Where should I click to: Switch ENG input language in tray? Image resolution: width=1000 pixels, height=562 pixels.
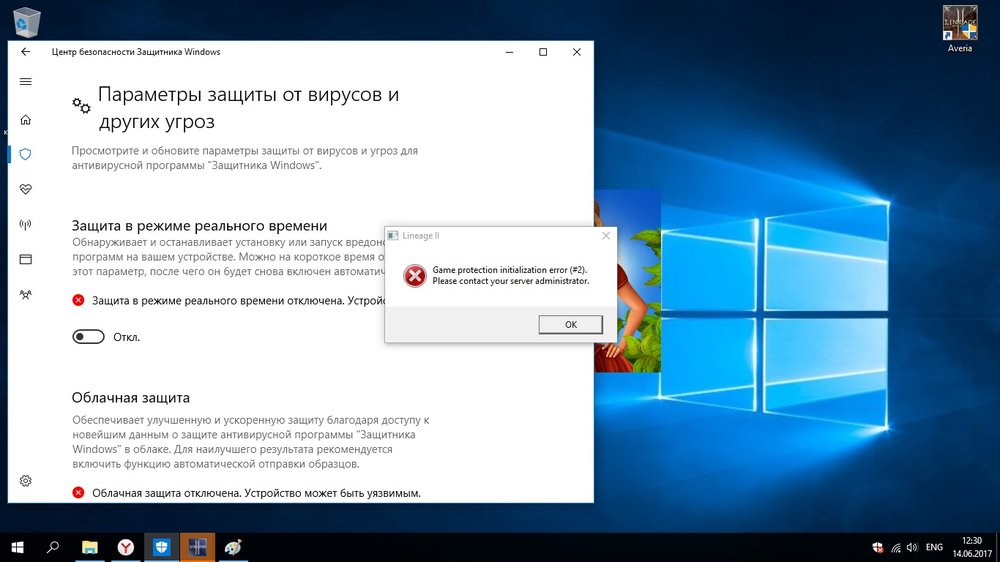click(934, 547)
